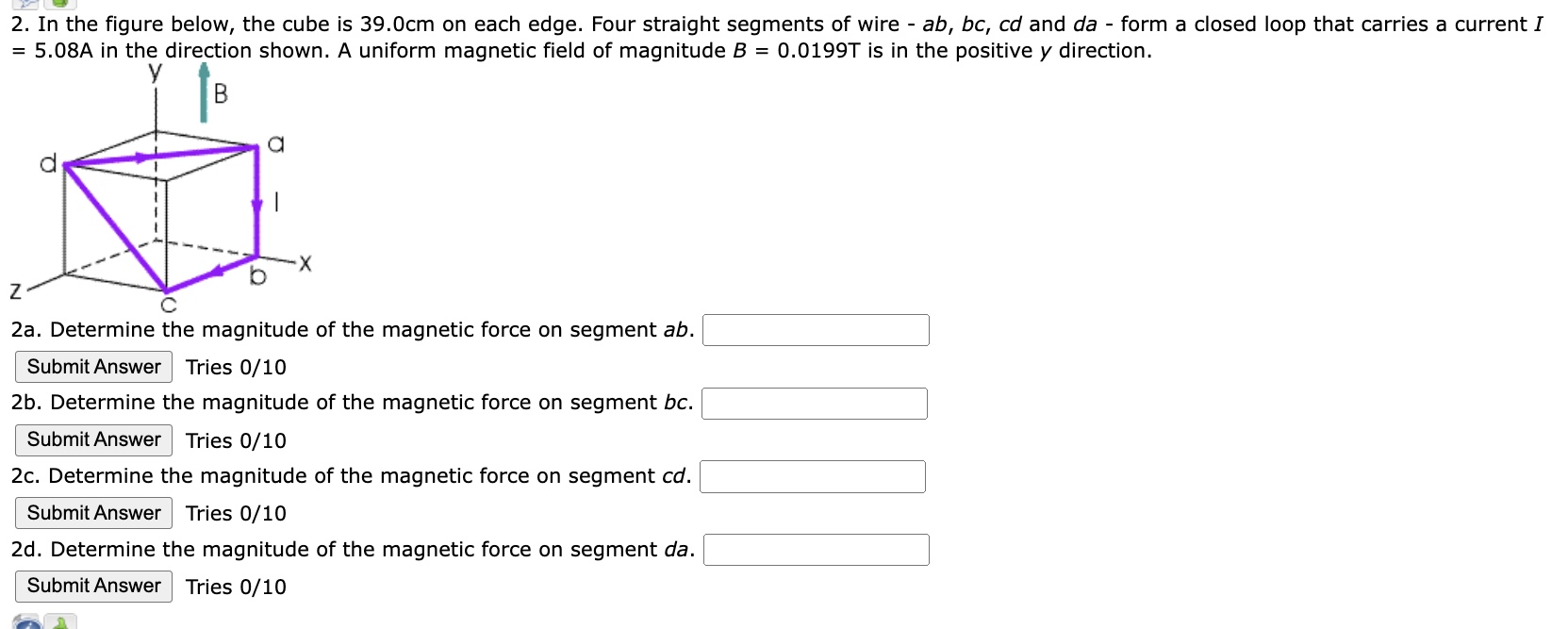
Task: Submit the answer for question 2b
Action: coord(93,439)
